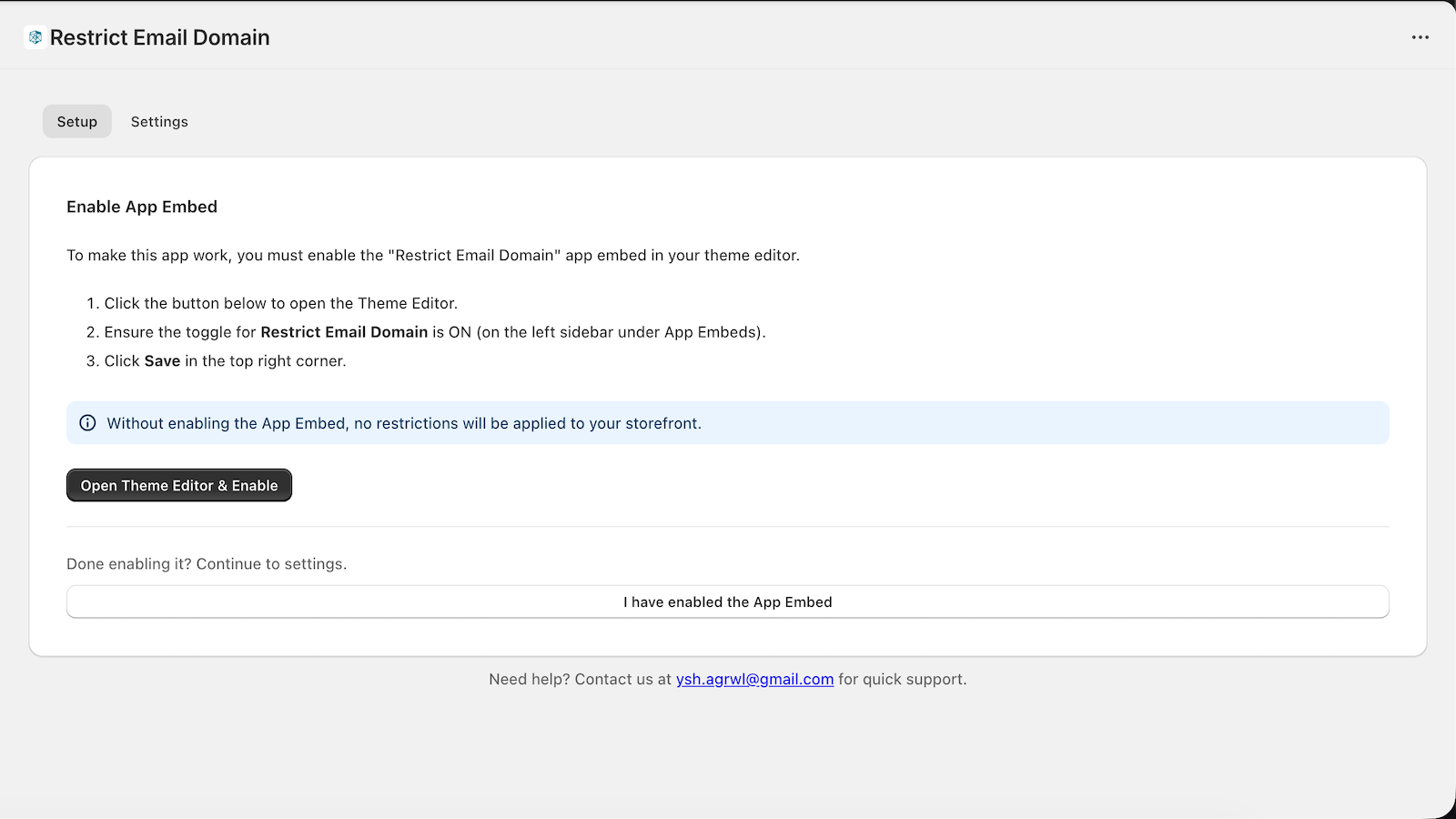1456x819 pixels.
Task: Open the three-dot more options menu
Action: click(x=1420, y=37)
